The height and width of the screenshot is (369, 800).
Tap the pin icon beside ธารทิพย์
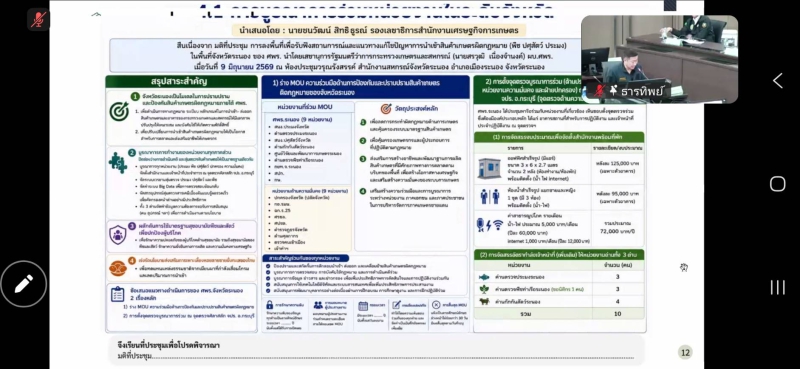point(613,90)
